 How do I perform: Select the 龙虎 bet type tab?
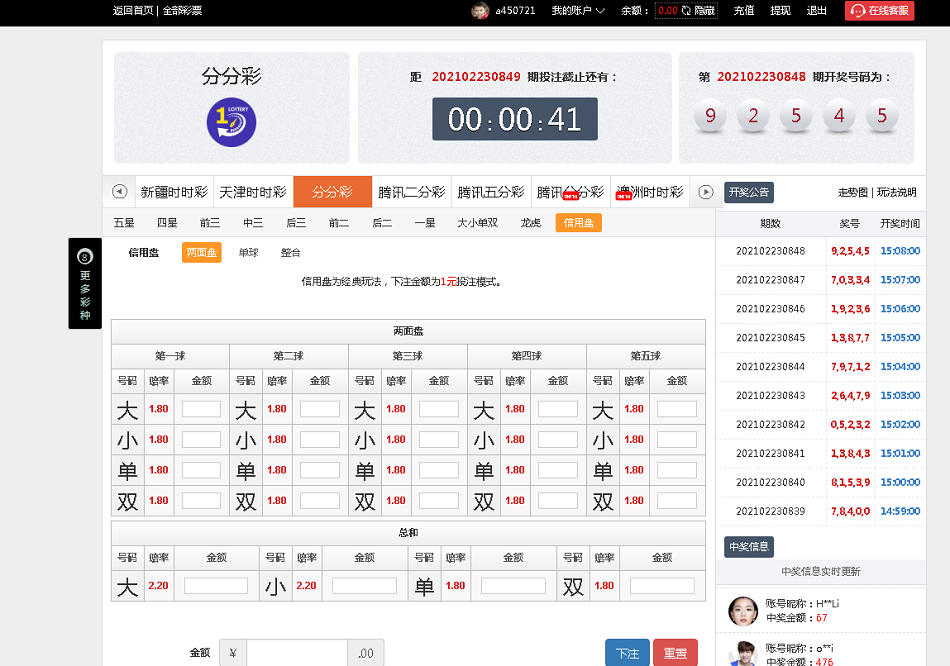[530, 223]
